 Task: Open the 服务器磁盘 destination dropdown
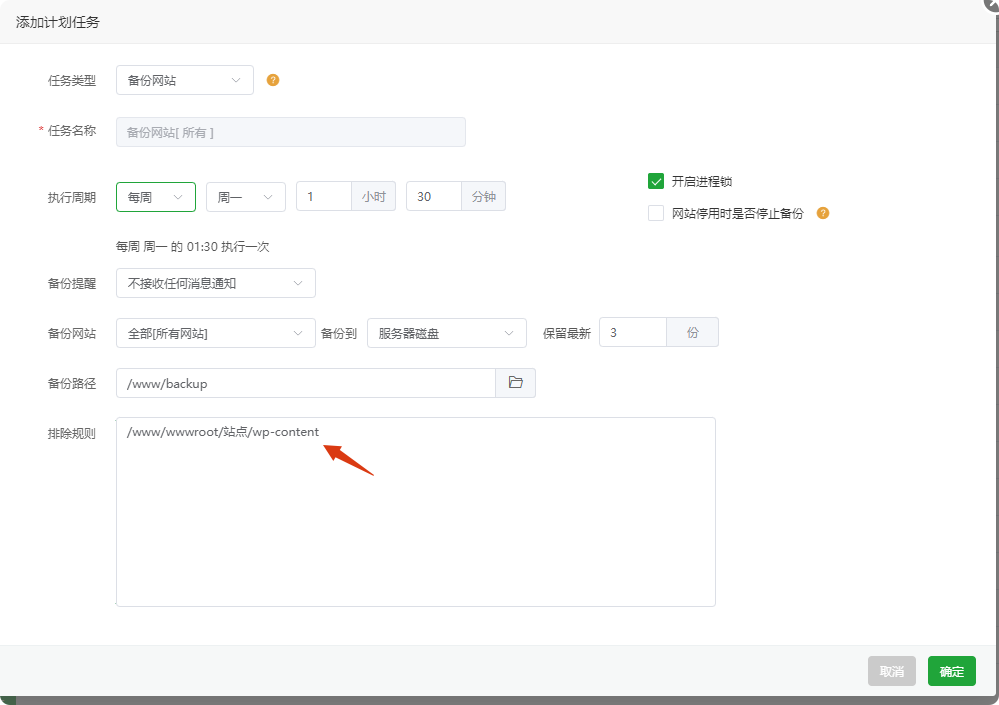click(x=447, y=333)
